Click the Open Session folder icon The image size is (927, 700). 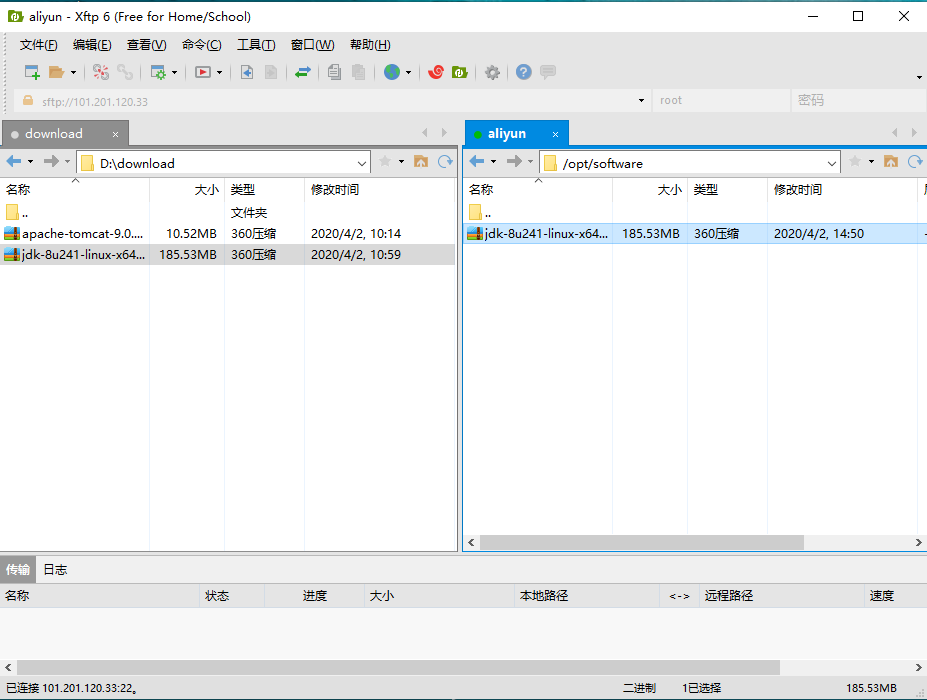coord(56,72)
